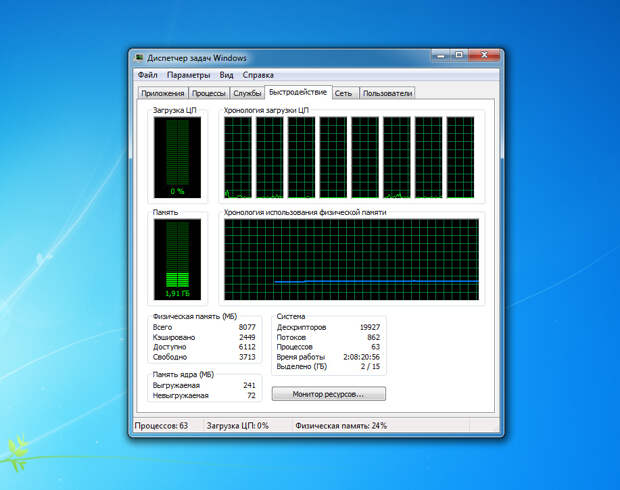This screenshot has width=620, height=490.
Task: Click the Процессов value 63 in Система
Action: click(376, 347)
